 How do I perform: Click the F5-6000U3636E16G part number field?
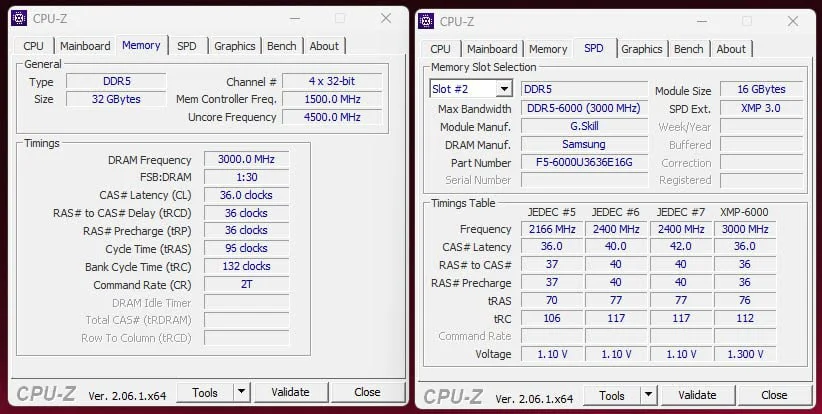[x=585, y=162]
